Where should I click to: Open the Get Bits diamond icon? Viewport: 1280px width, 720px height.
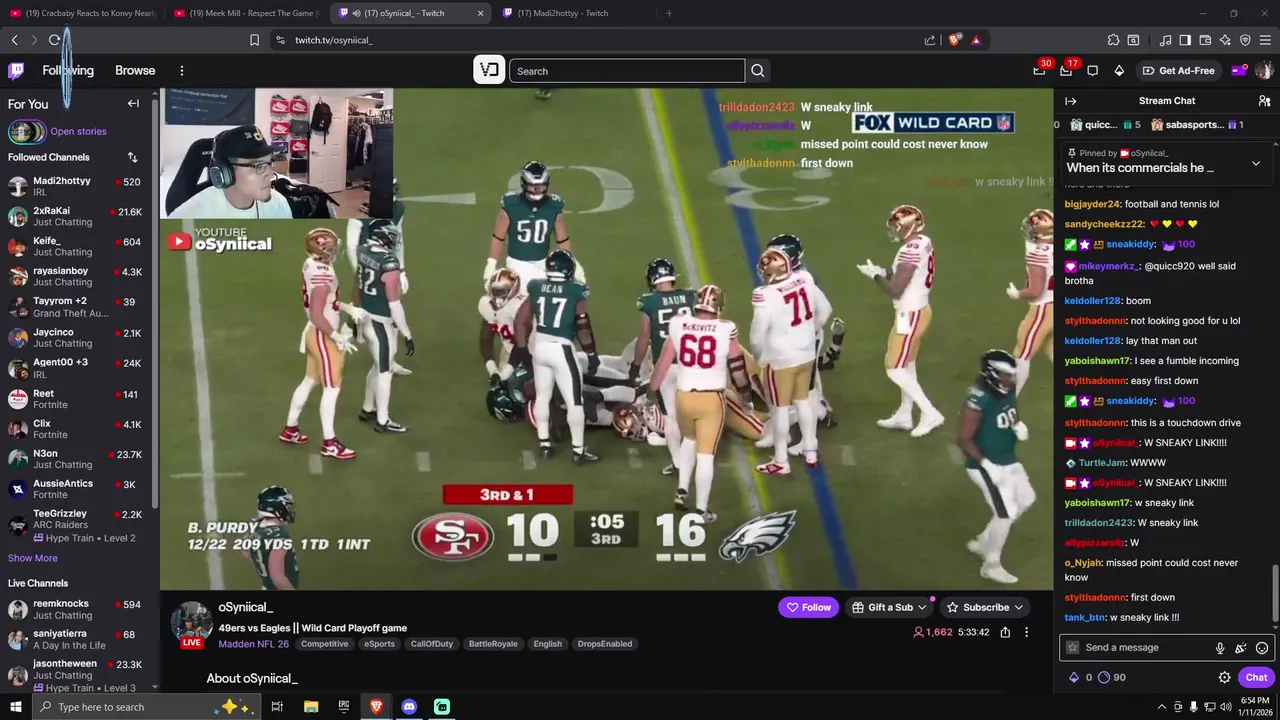1119,71
